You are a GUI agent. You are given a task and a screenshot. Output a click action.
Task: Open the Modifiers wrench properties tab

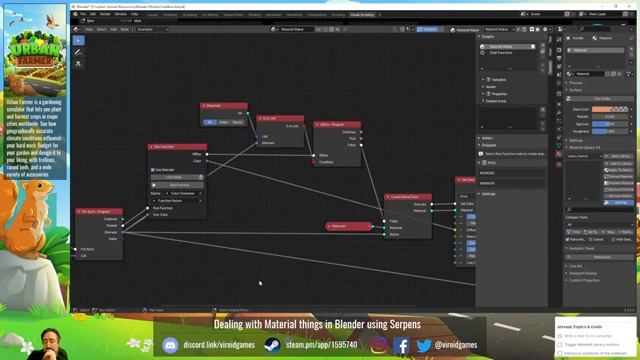(559, 113)
